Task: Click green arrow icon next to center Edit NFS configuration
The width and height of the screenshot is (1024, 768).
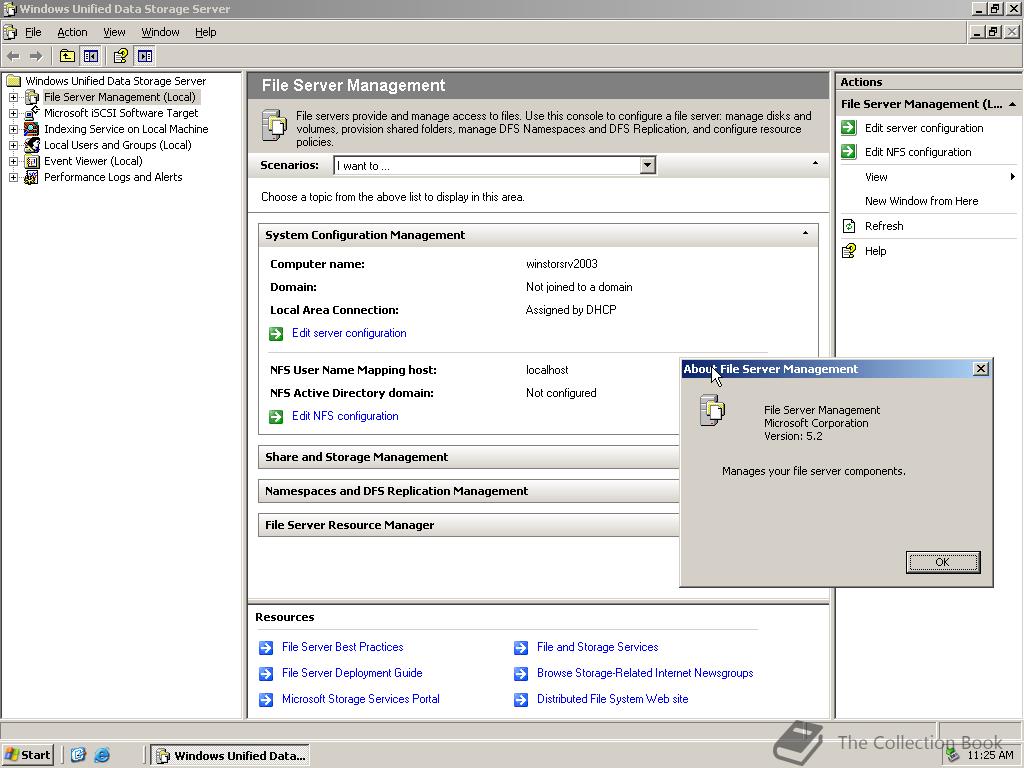Action: [276, 417]
